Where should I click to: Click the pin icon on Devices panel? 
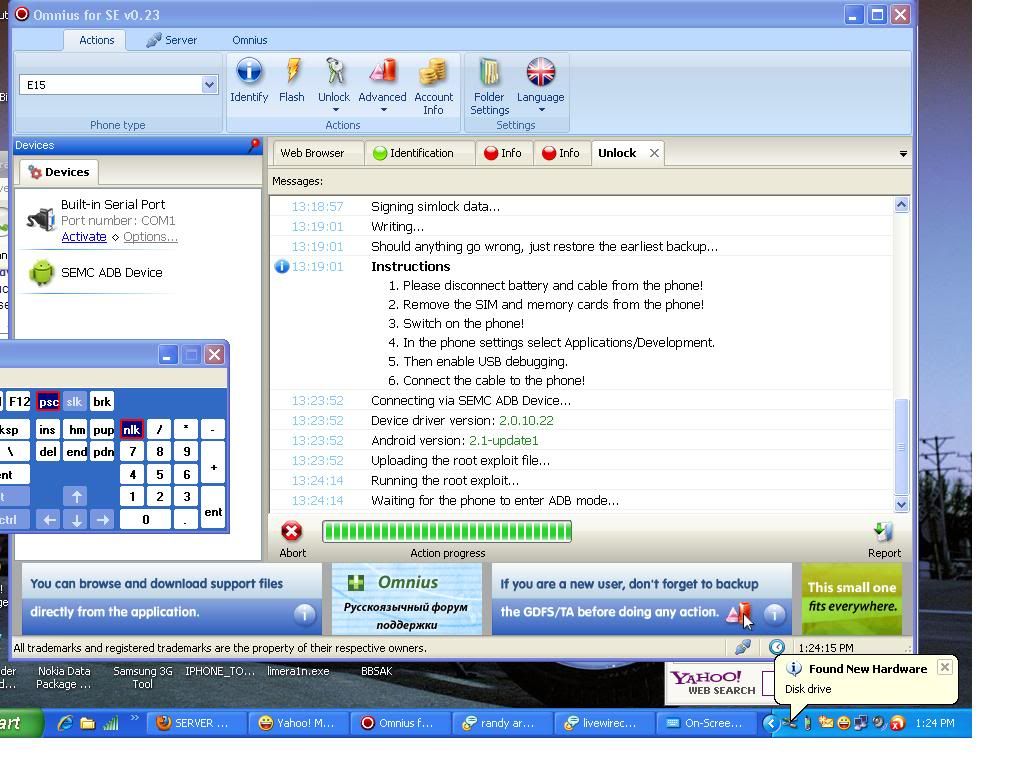click(254, 146)
